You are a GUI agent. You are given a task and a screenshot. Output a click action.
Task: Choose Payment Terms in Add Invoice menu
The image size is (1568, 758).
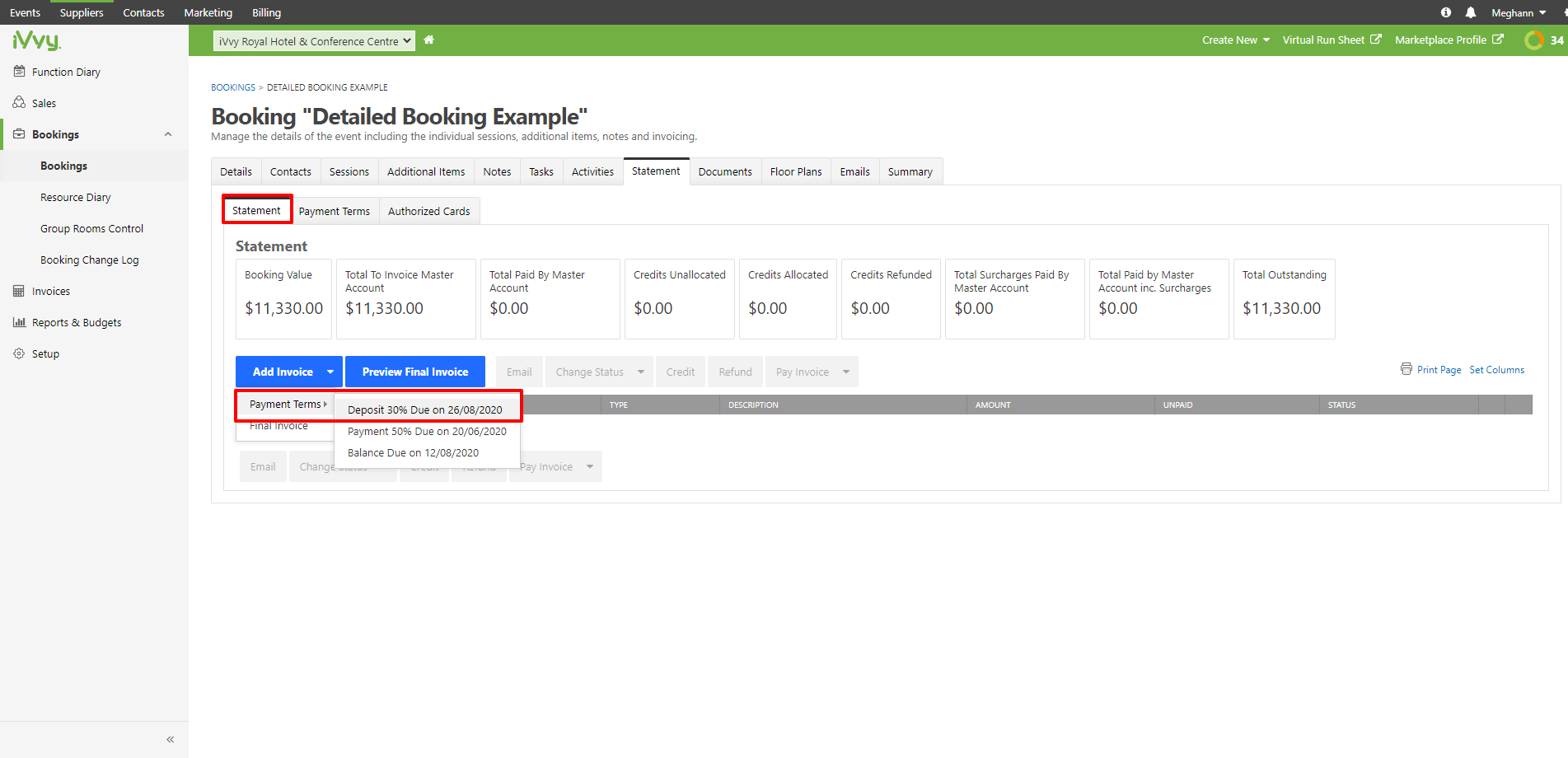[285, 404]
